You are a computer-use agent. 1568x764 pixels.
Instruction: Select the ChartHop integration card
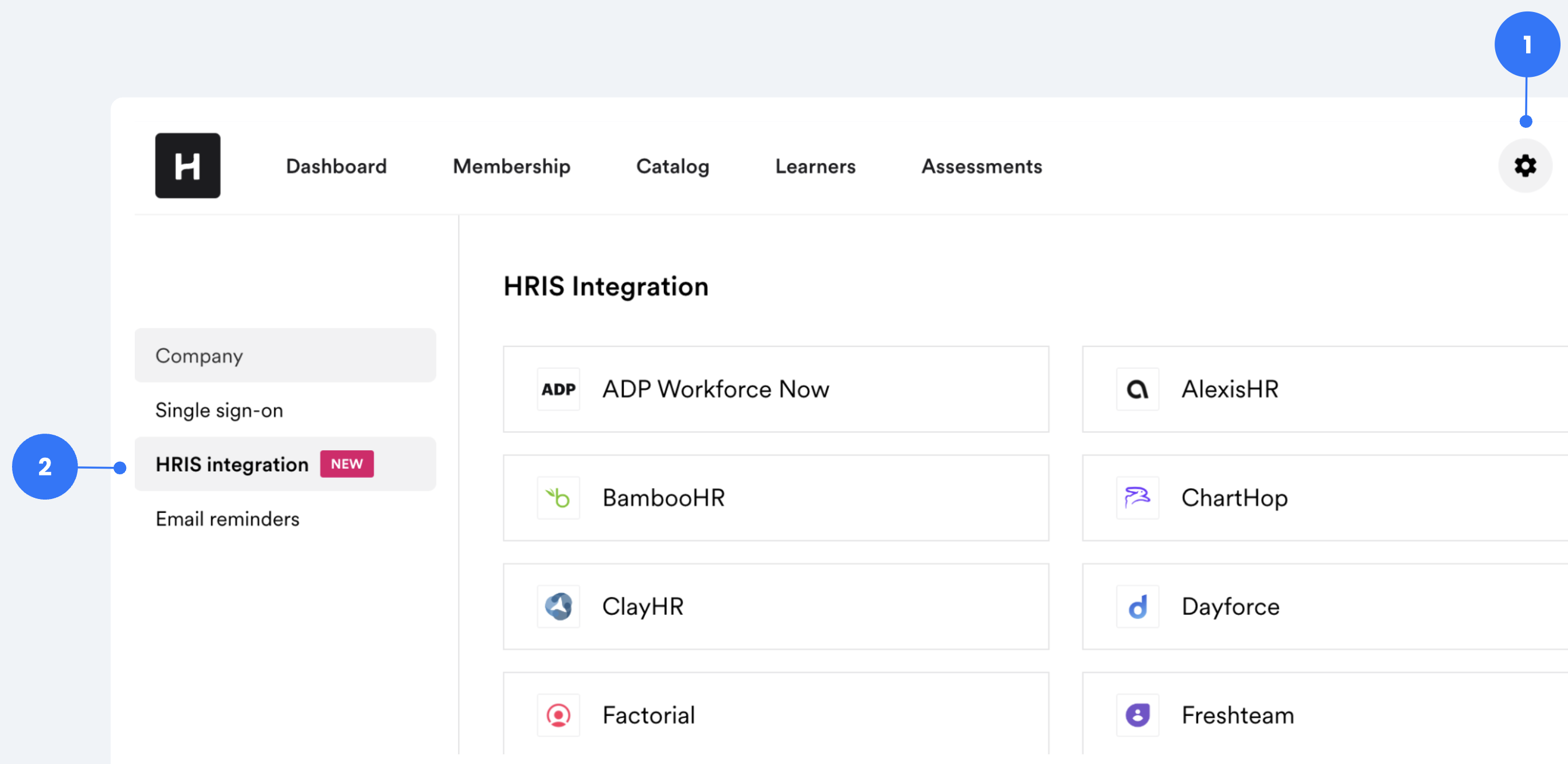click(1324, 498)
